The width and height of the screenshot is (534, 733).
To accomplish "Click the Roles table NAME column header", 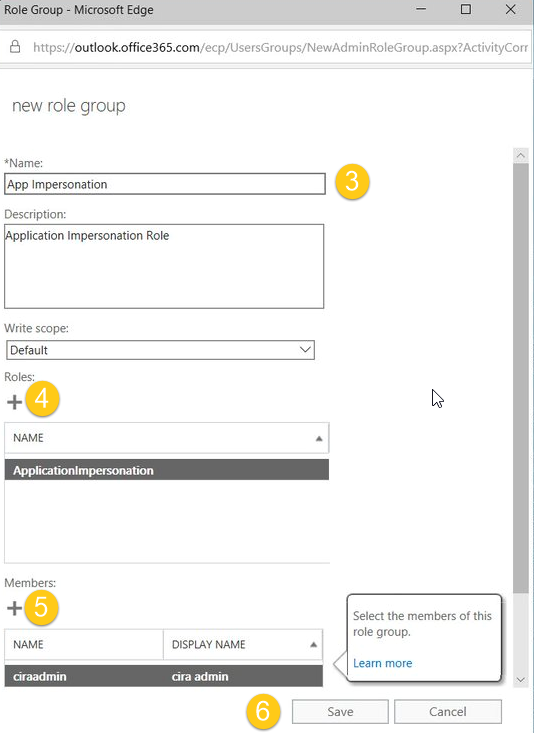I will click(166, 438).
